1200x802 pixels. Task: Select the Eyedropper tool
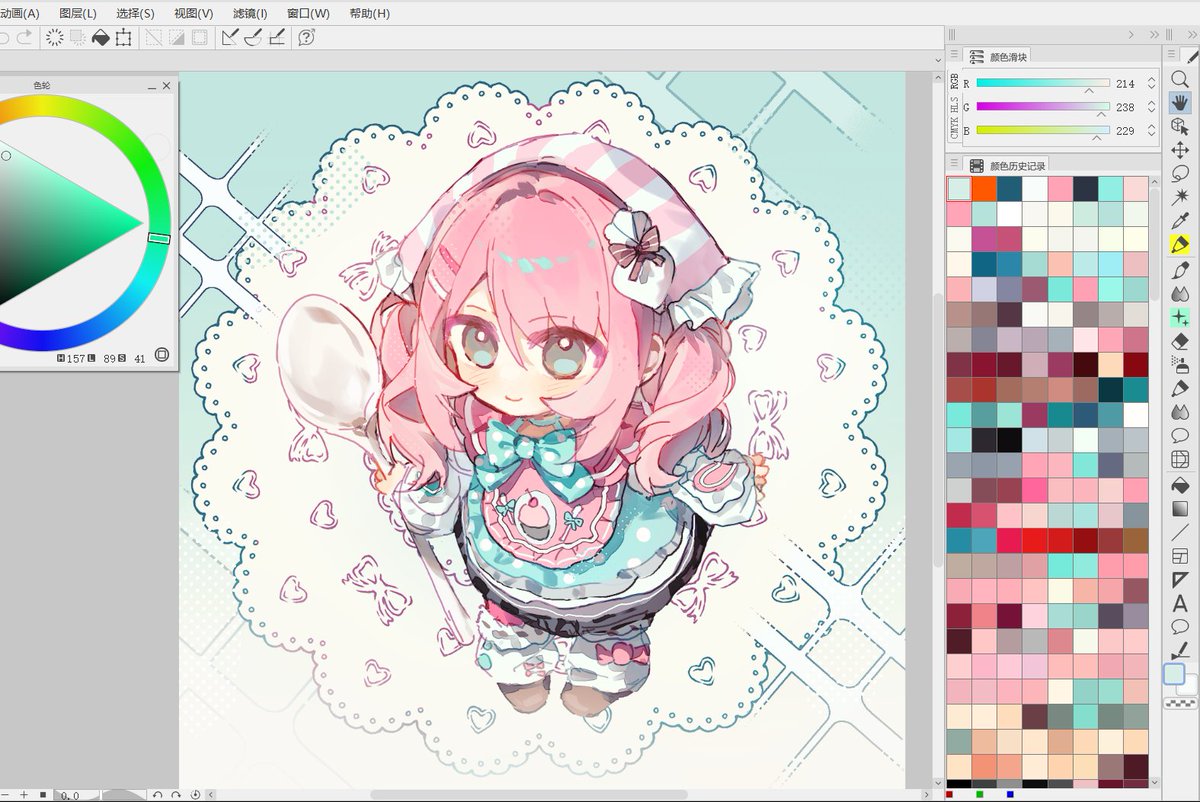(x=1180, y=221)
